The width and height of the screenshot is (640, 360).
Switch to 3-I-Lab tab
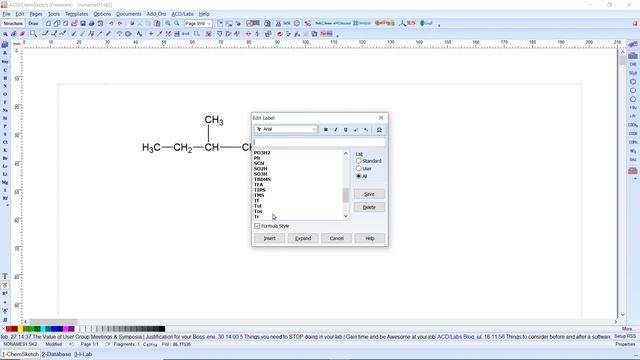[x=83, y=354]
